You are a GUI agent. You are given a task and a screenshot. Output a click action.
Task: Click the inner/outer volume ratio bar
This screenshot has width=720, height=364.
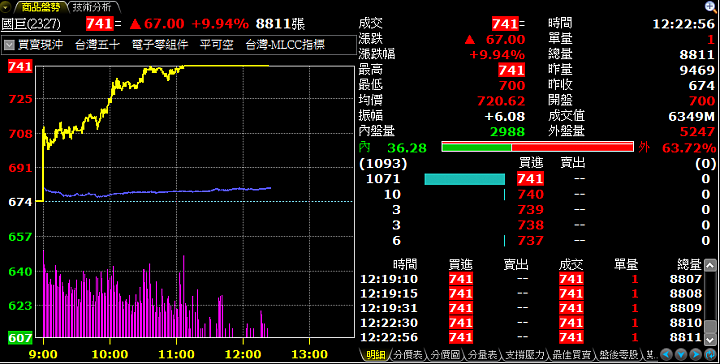[x=537, y=147]
